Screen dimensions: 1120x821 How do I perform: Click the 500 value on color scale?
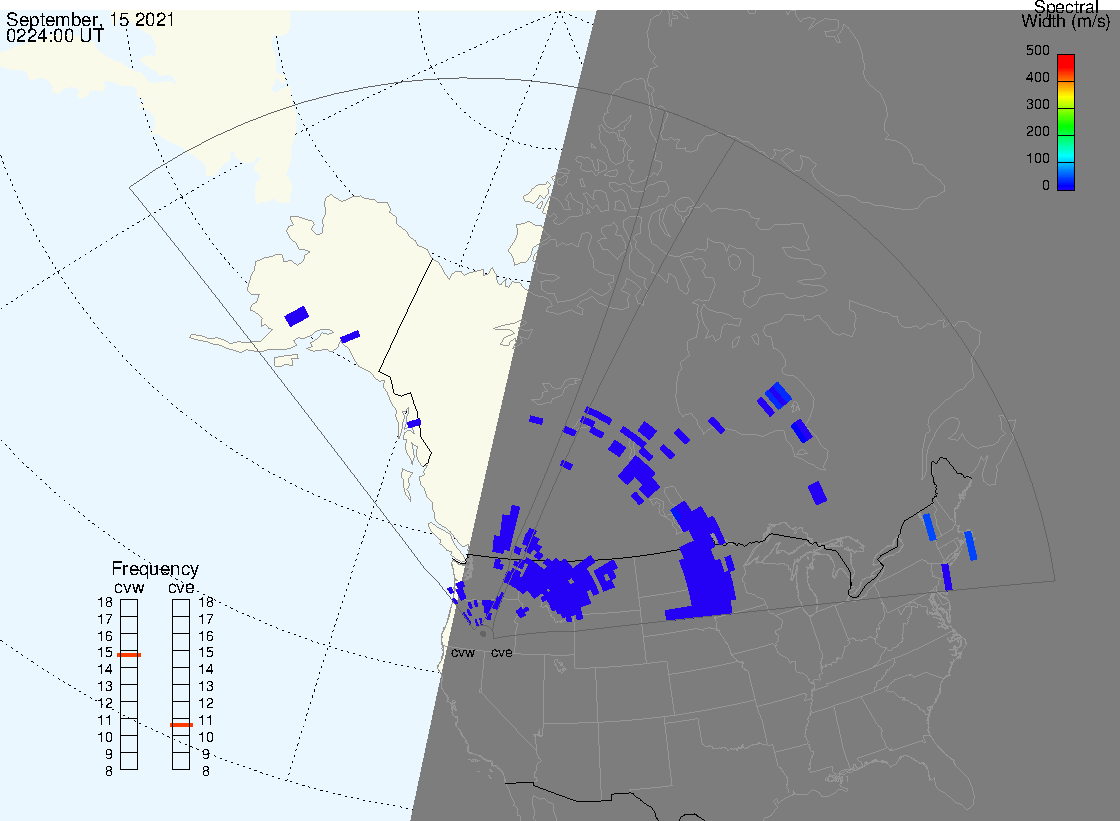pos(1038,50)
